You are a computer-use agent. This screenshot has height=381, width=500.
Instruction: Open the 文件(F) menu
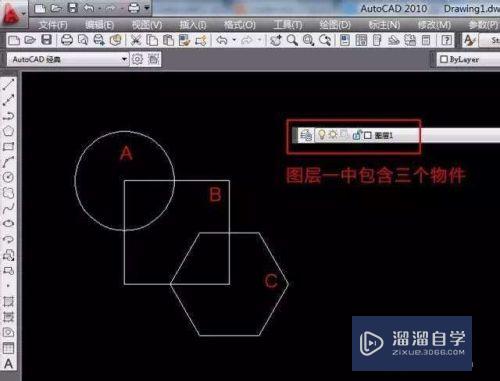53,25
